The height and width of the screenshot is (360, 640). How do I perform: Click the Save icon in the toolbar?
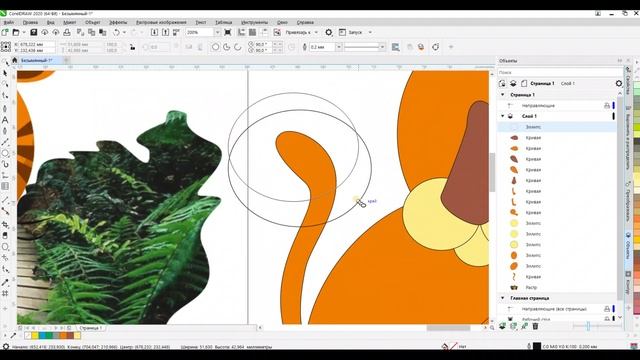pos(33,32)
